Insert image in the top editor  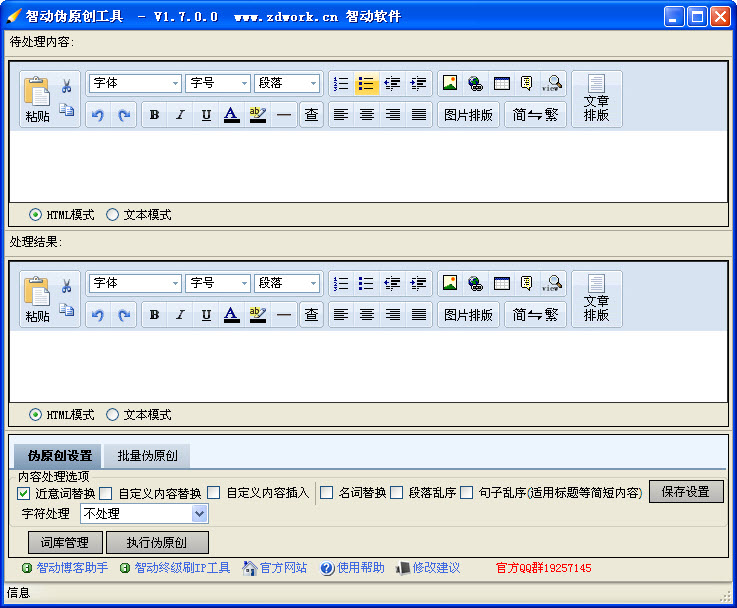pyautogui.click(x=450, y=83)
